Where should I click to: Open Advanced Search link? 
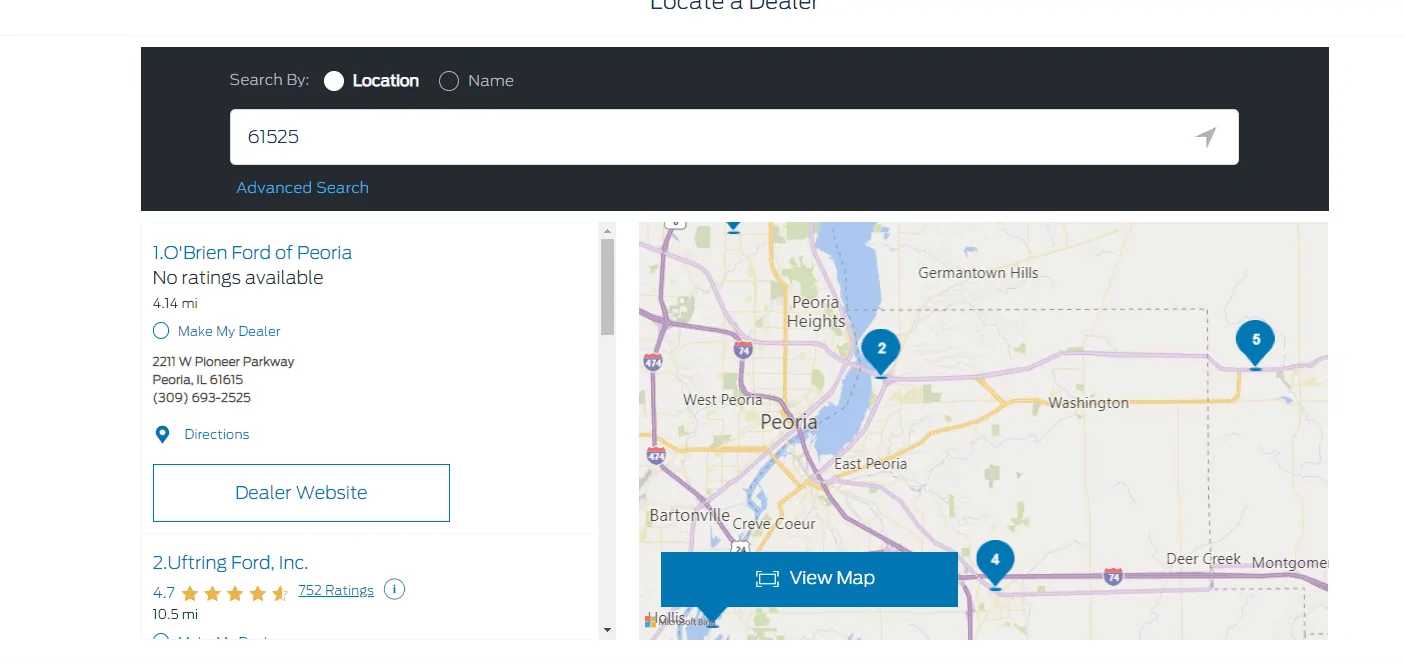pyautogui.click(x=302, y=188)
